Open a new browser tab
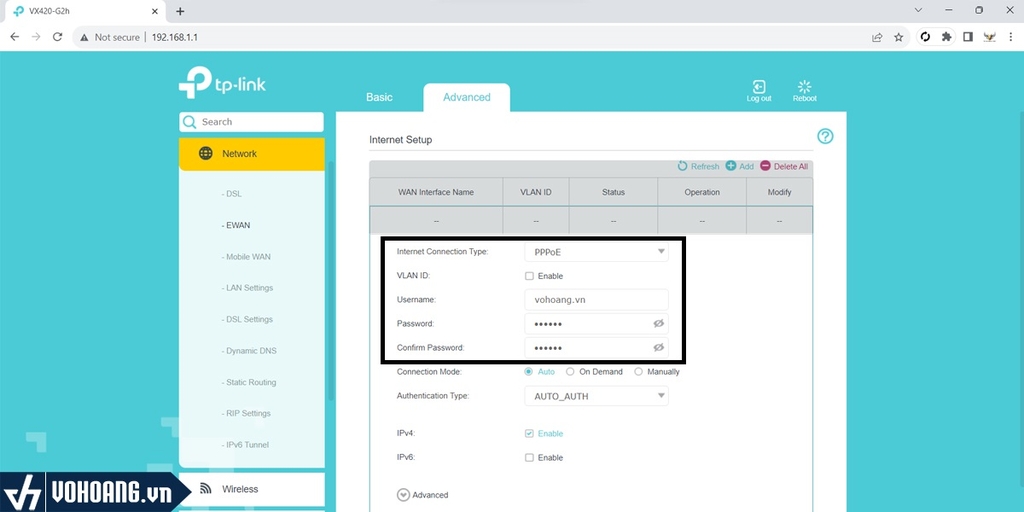Image resolution: width=1024 pixels, height=512 pixels. 180,11
